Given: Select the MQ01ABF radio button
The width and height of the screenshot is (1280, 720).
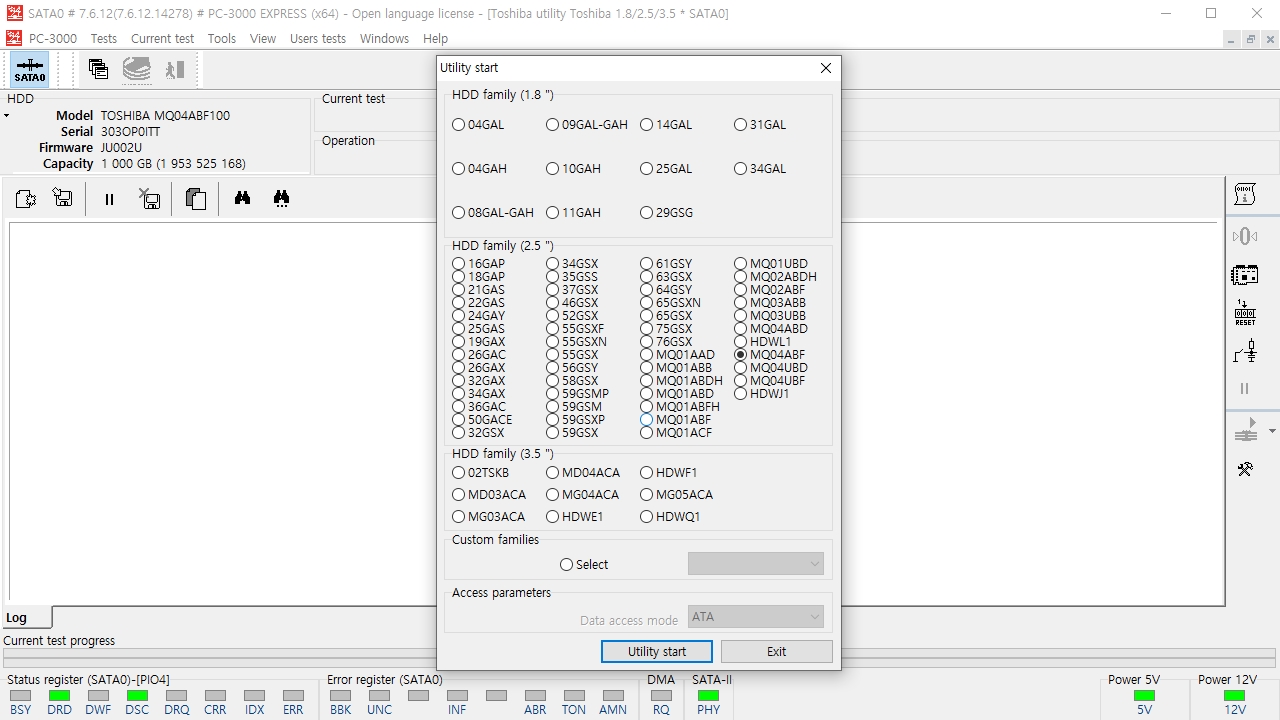Looking at the screenshot, I should [x=678, y=420].
